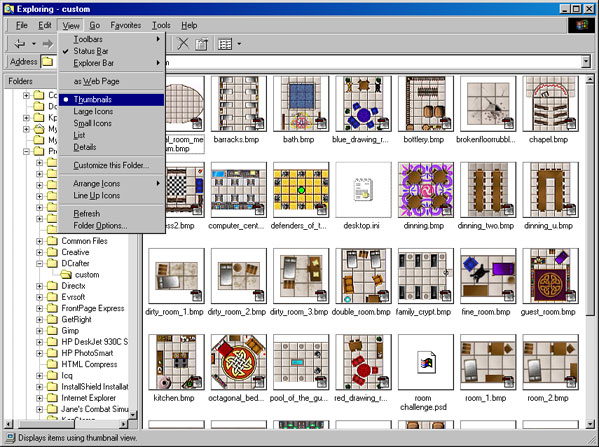Click the address bar folder icon
This screenshot has width=599, height=447.
[47, 62]
